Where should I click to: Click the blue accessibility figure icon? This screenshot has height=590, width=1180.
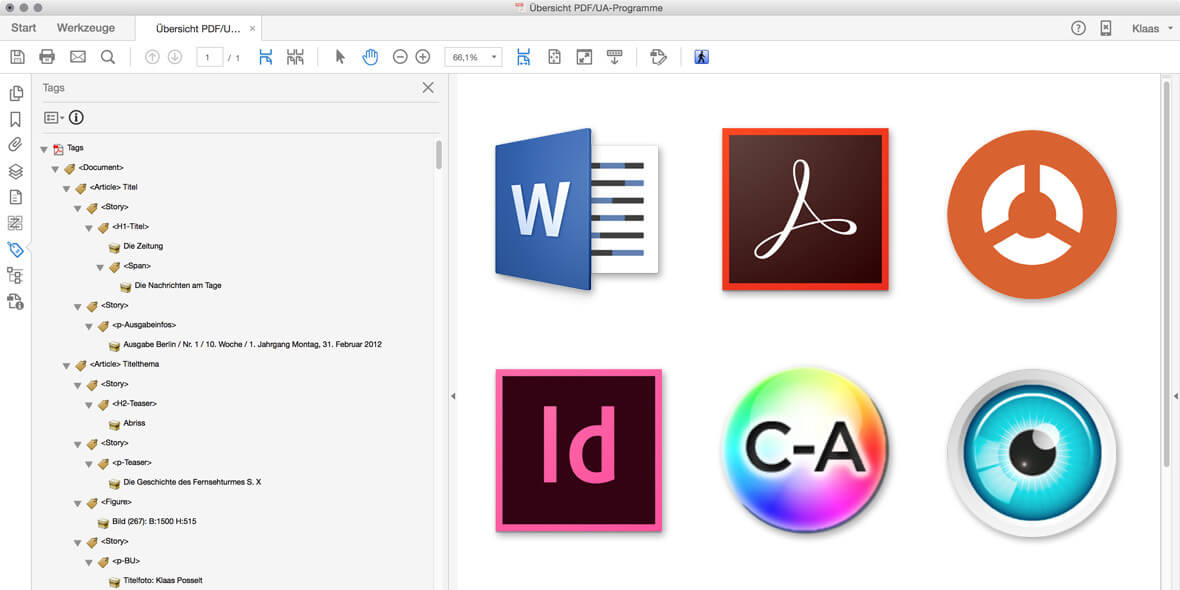(x=702, y=57)
